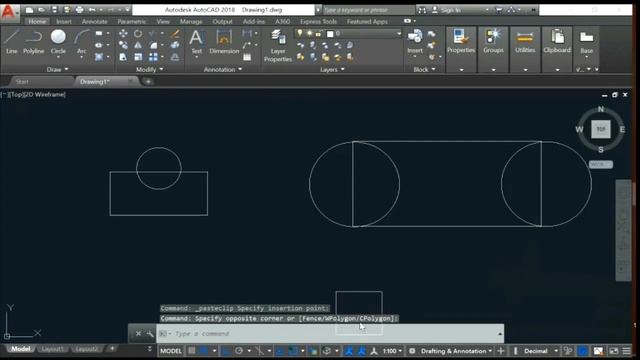
Task: Toggle annotation visibility icon in status bar
Action: pyautogui.click(x=349, y=351)
